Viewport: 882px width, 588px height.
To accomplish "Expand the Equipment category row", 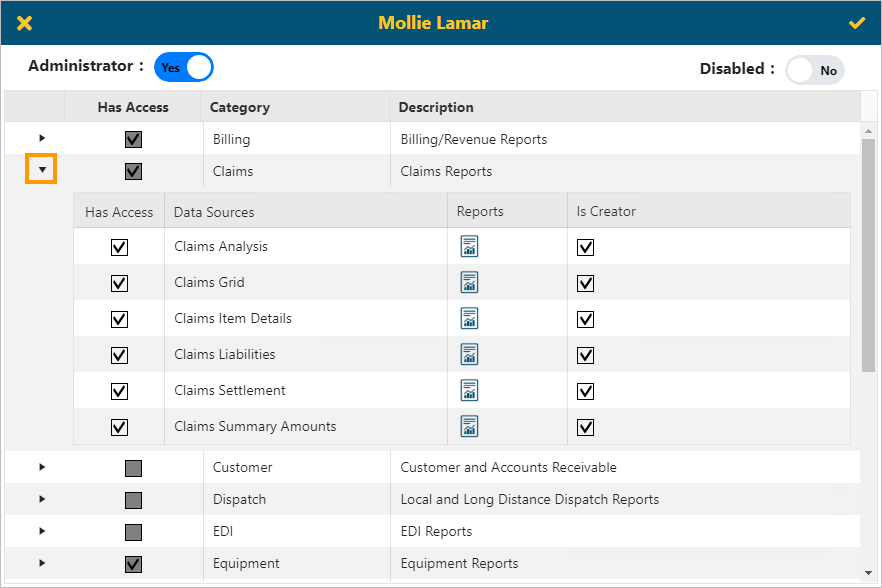I will 40,563.
